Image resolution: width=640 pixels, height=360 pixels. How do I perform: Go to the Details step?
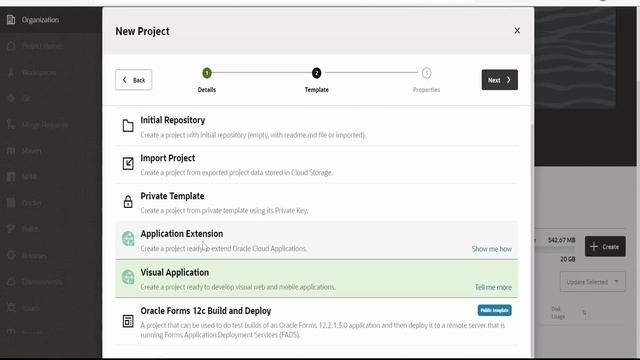207,80
